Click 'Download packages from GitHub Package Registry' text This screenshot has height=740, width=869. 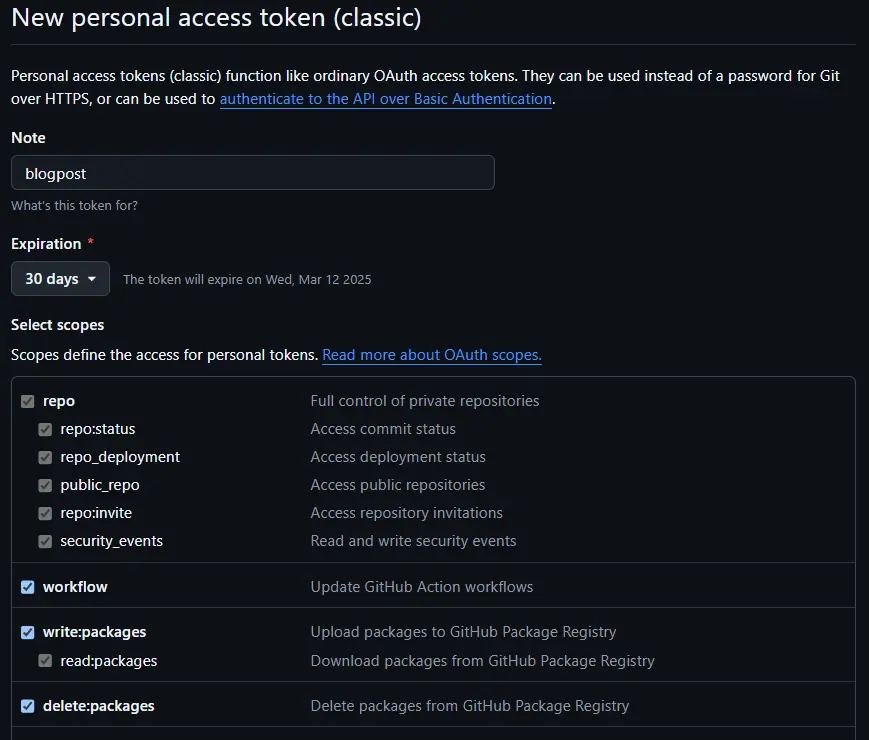(x=482, y=661)
